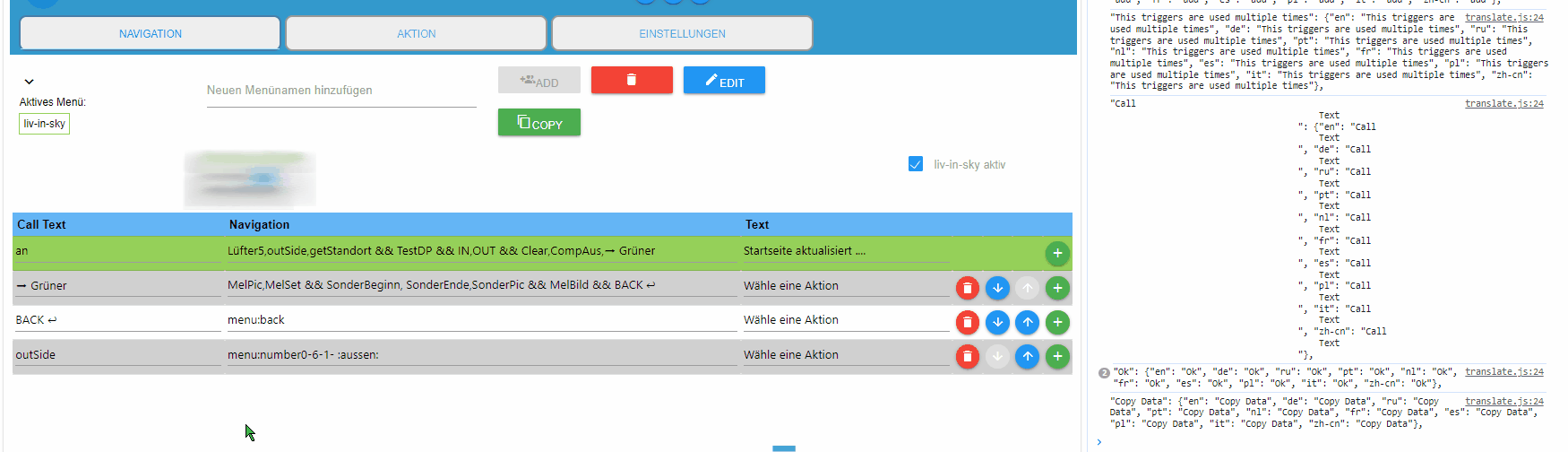Edit 'Wähle eine Aktion' in BACK row
Image resolution: width=1568 pixels, height=452 pixels.
tap(846, 320)
